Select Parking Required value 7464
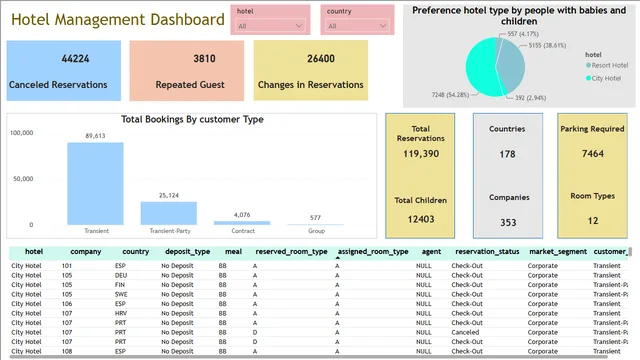This screenshot has width=640, height=360. (593, 153)
